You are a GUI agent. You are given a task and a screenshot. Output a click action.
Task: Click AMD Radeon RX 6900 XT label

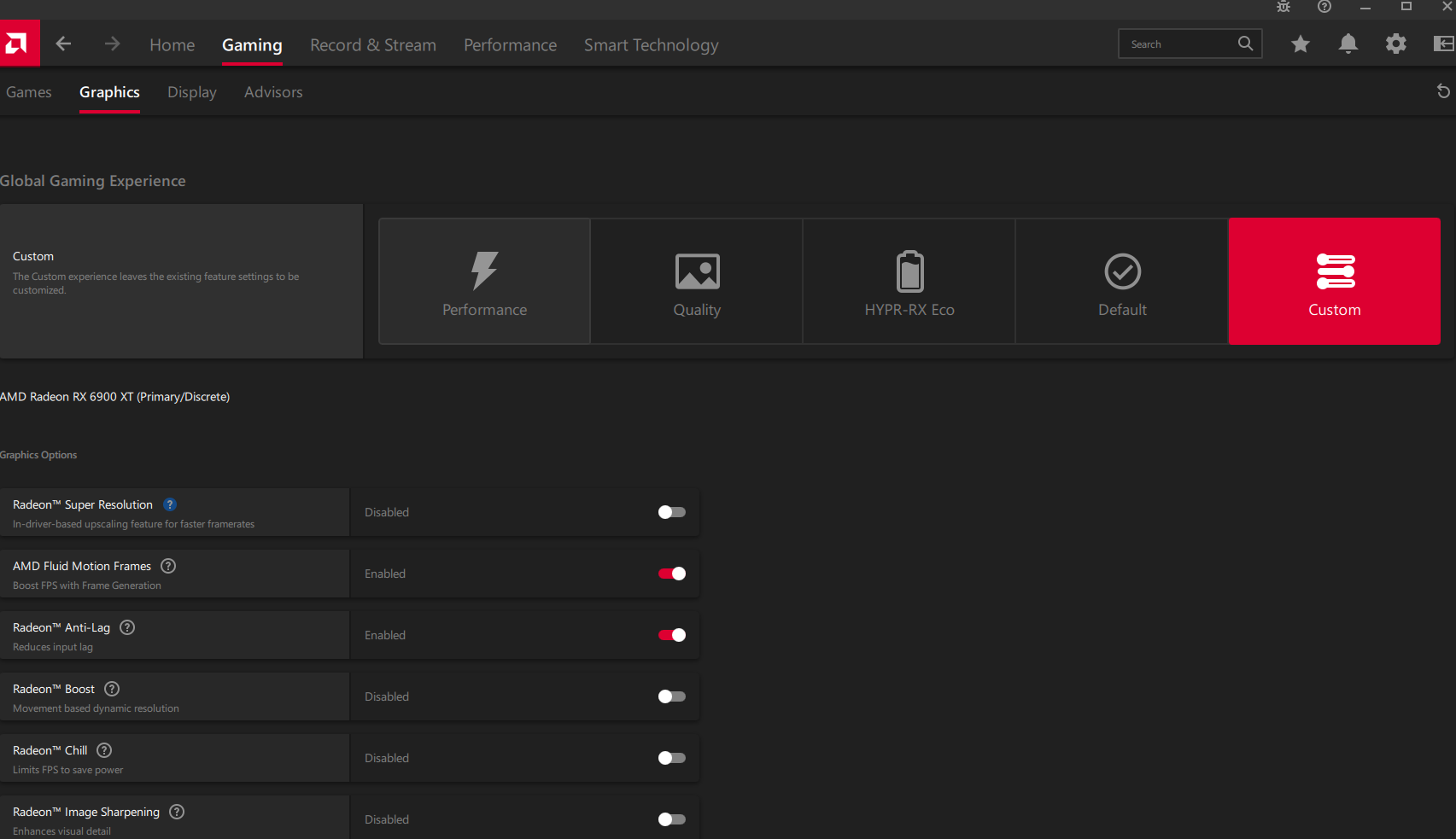click(x=115, y=397)
